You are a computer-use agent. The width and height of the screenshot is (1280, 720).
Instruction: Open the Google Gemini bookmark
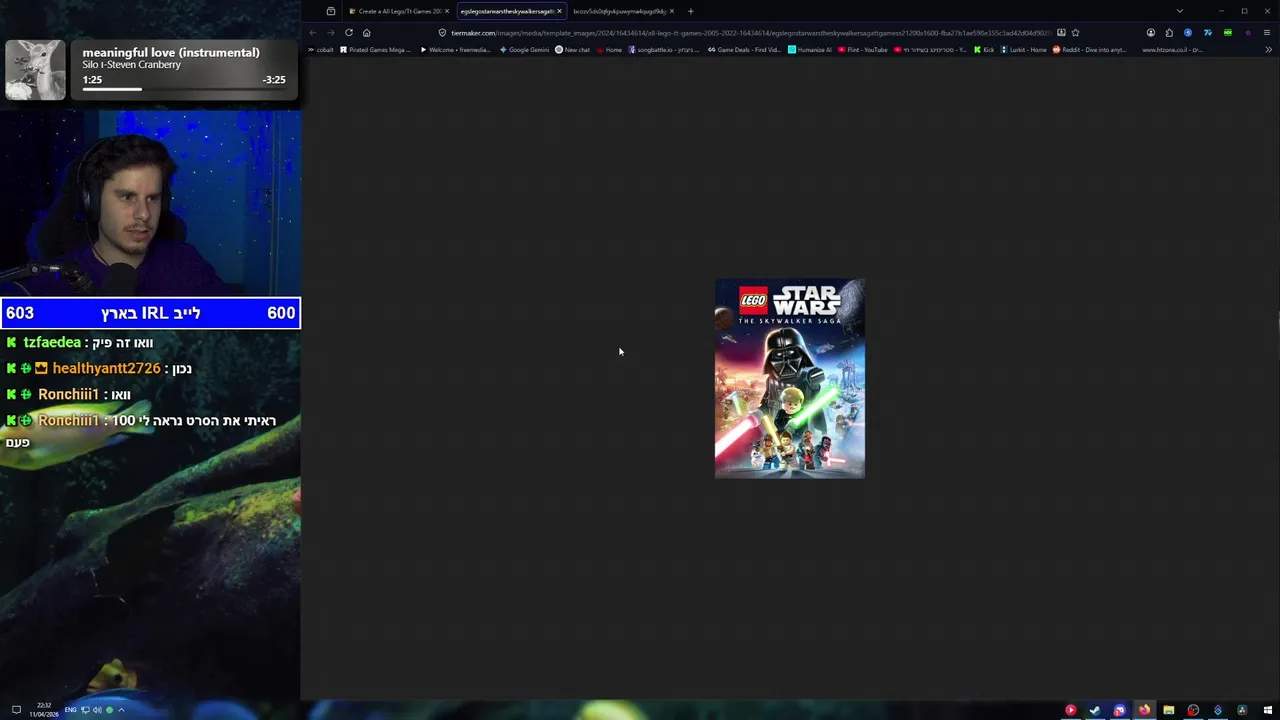pyautogui.click(x=525, y=49)
